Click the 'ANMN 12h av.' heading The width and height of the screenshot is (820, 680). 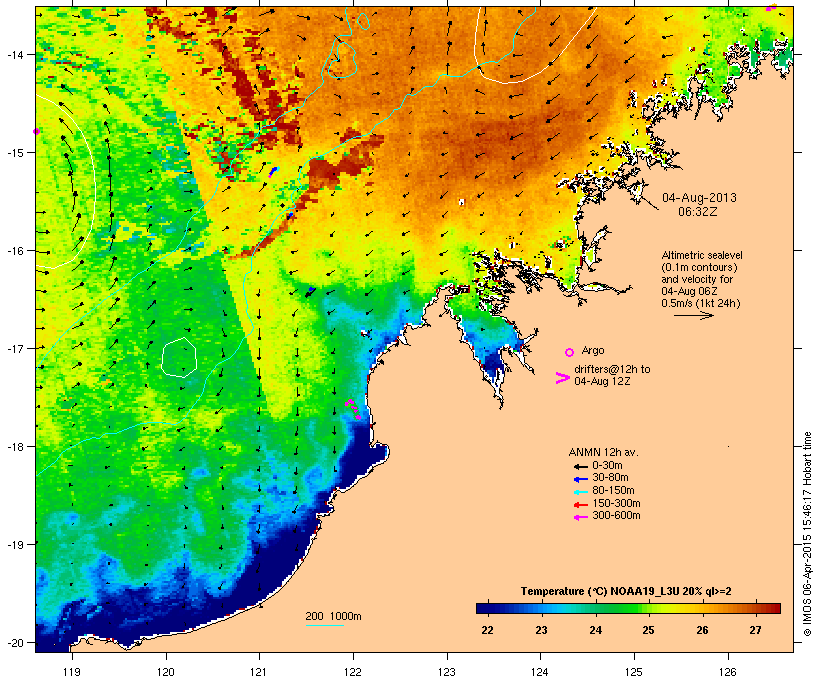(603, 452)
